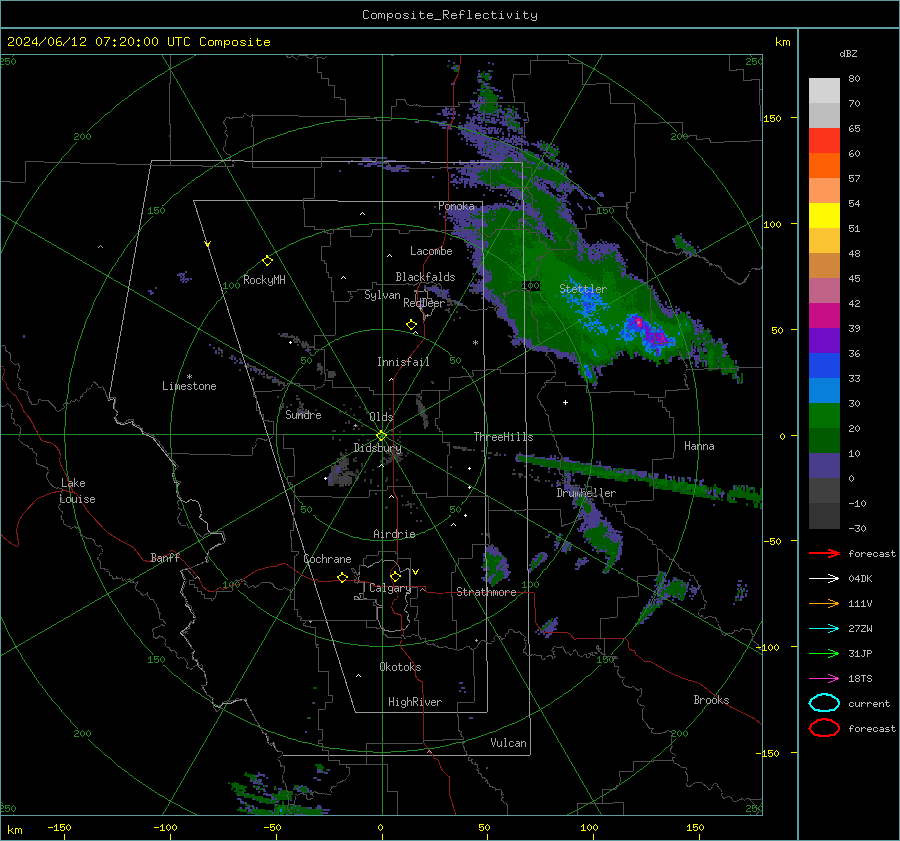Click the yellow 54 dBZ color swatch

pos(824,215)
